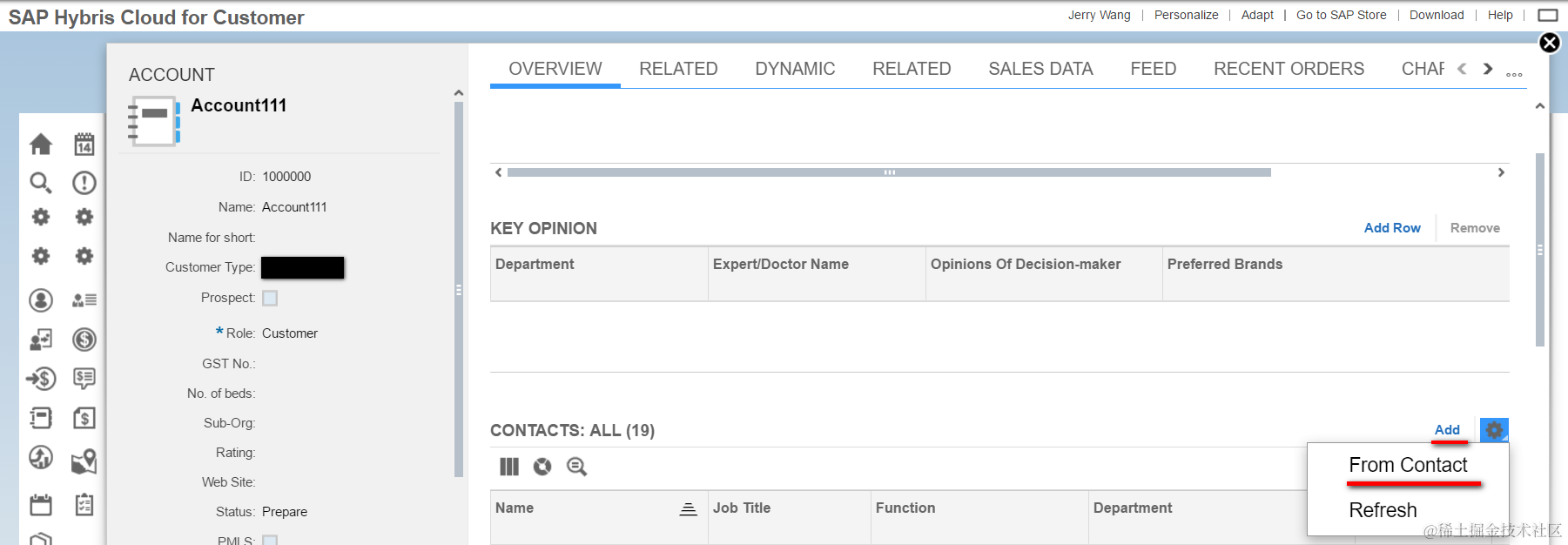Screen dimensions: 1568x545
Task: Open the Personalize menu
Action: [x=1186, y=15]
